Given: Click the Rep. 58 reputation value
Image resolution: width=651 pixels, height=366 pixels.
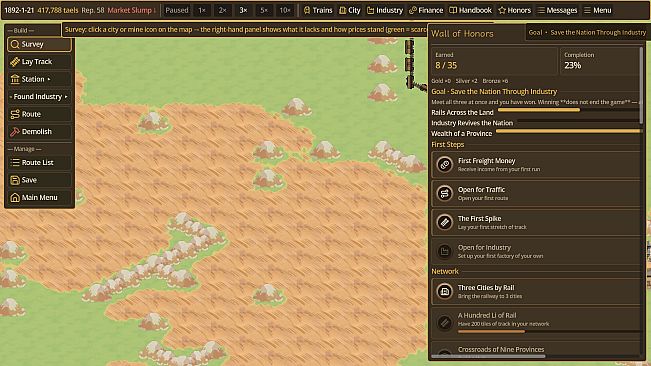Looking at the screenshot, I should tap(93, 10).
